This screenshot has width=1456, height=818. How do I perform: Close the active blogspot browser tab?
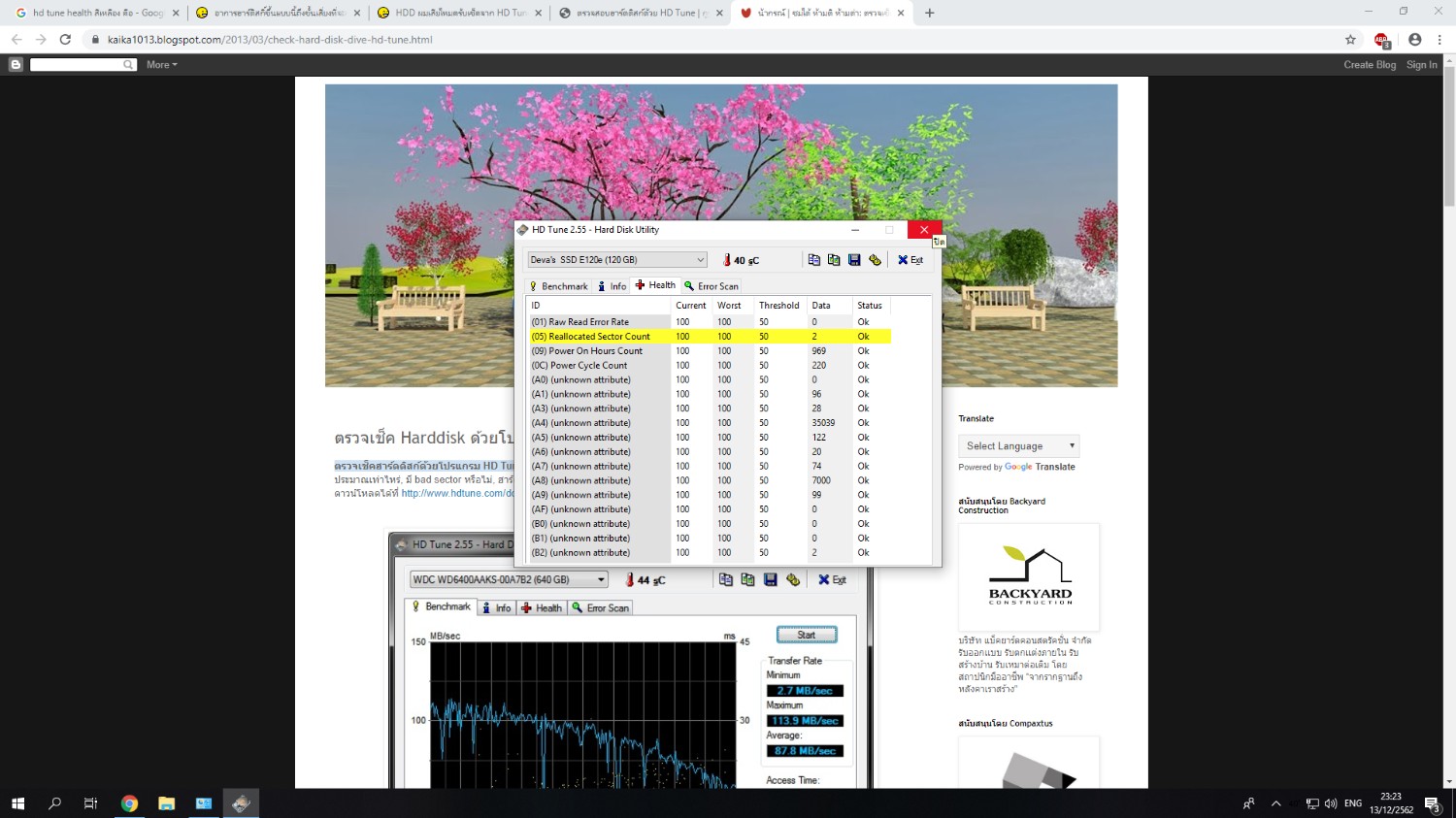901,13
